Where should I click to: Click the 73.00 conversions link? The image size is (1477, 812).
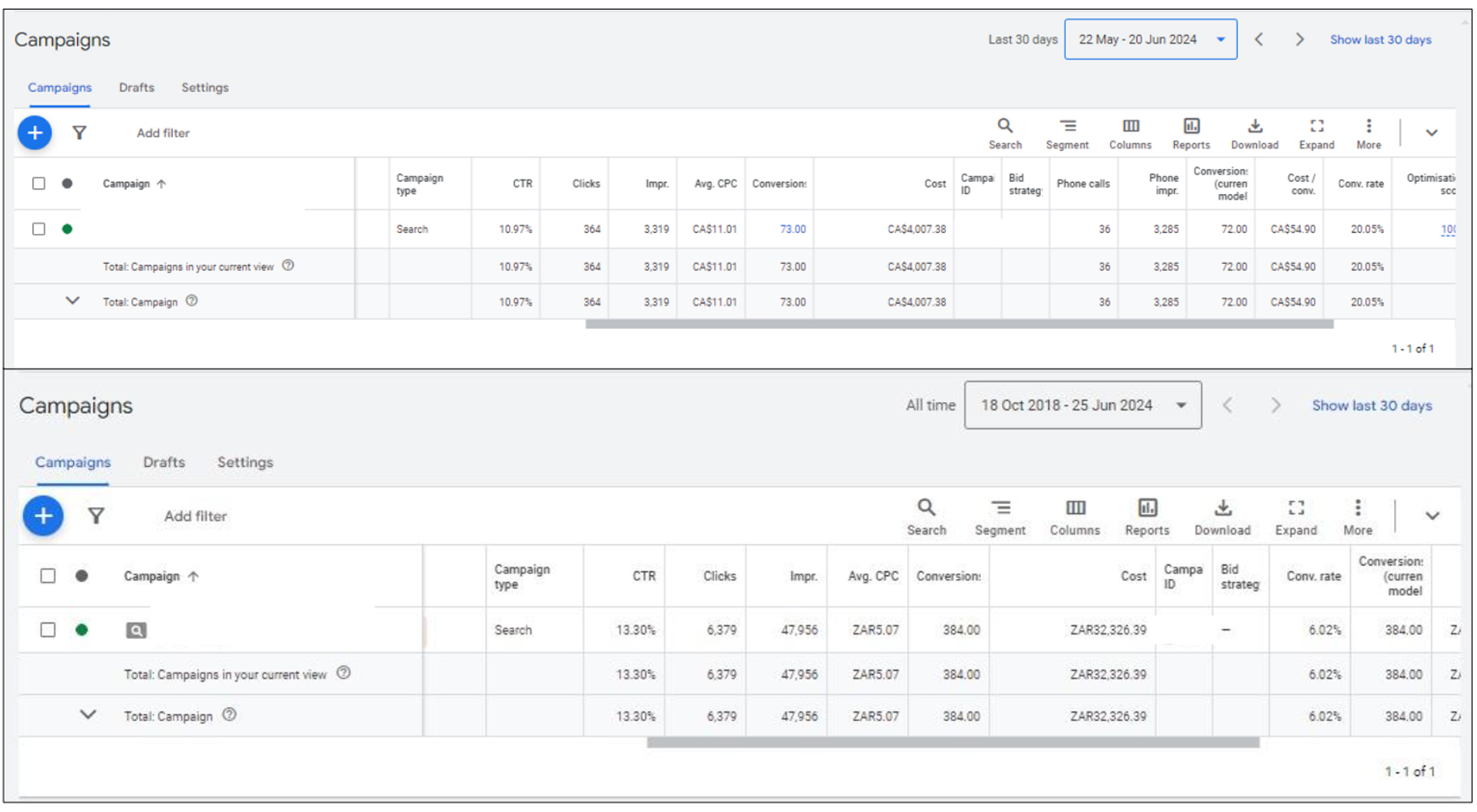click(792, 229)
